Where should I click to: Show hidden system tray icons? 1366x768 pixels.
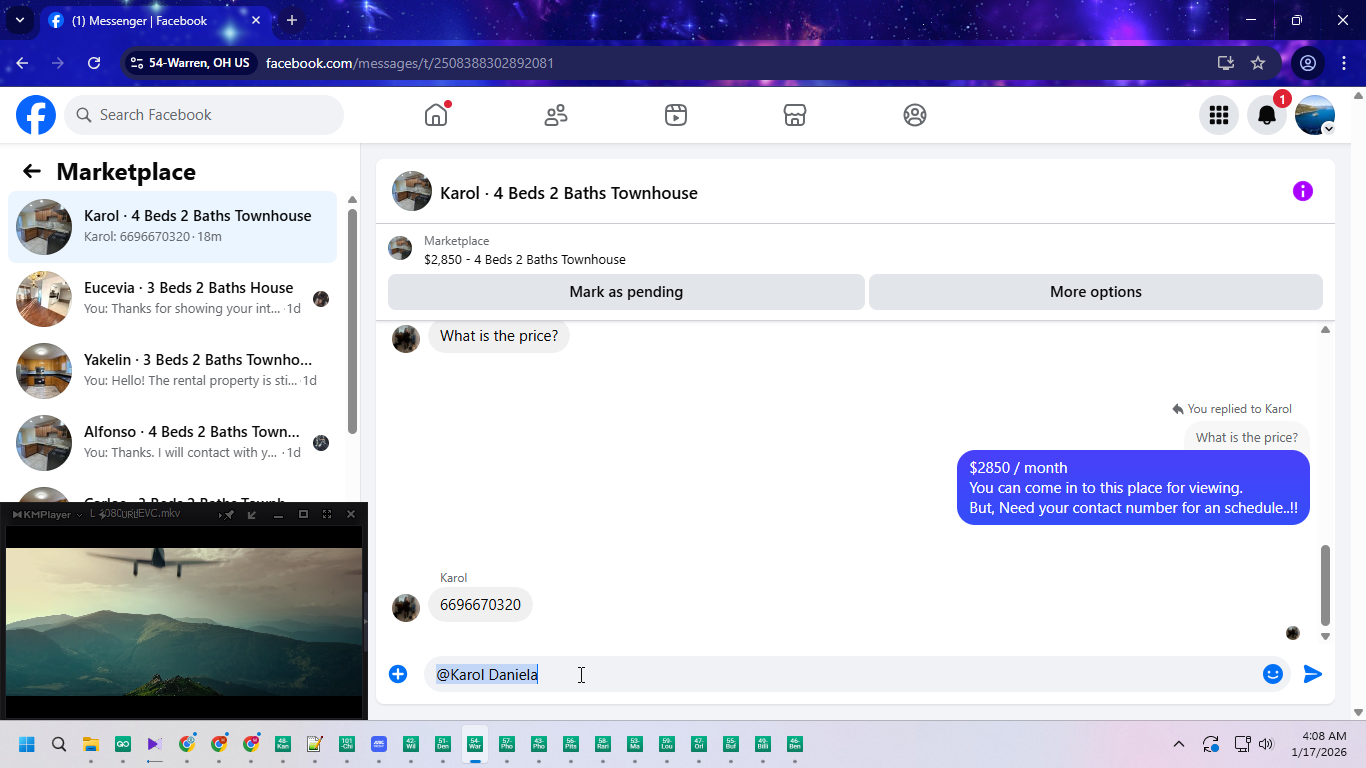1179,744
